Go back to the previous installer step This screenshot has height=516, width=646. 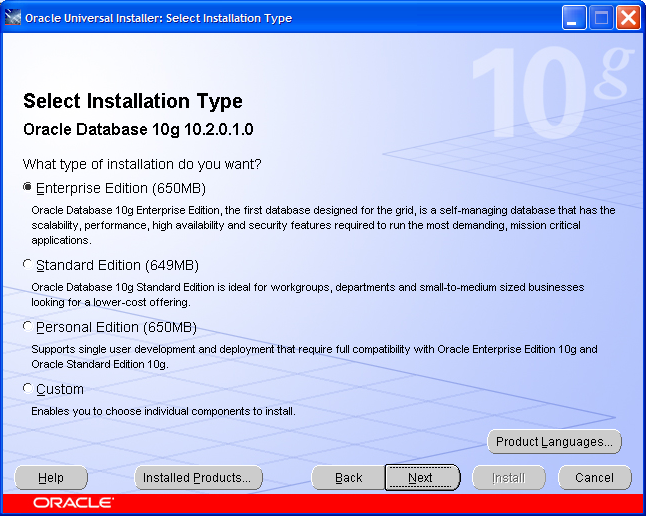point(349,478)
